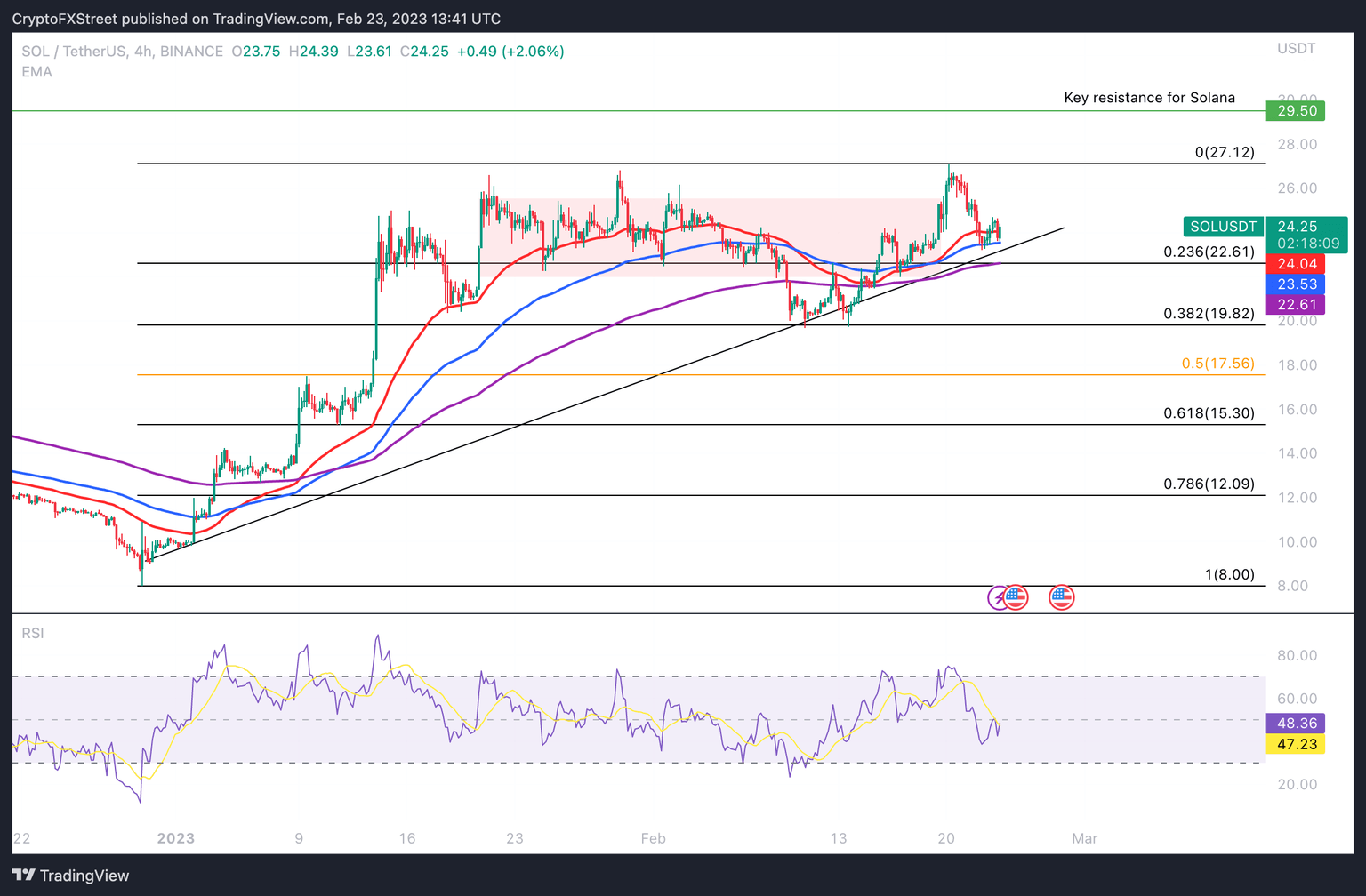Select the 0.5(17.56) Fibonacci level label

click(x=1219, y=364)
